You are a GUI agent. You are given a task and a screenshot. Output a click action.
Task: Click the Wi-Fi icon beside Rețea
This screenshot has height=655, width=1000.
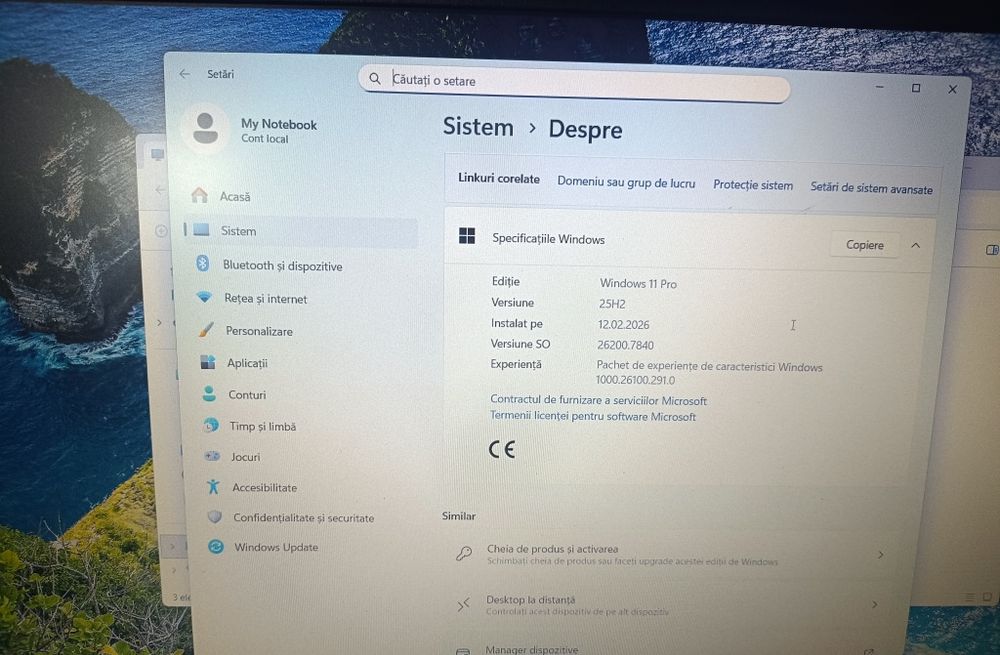coord(204,297)
